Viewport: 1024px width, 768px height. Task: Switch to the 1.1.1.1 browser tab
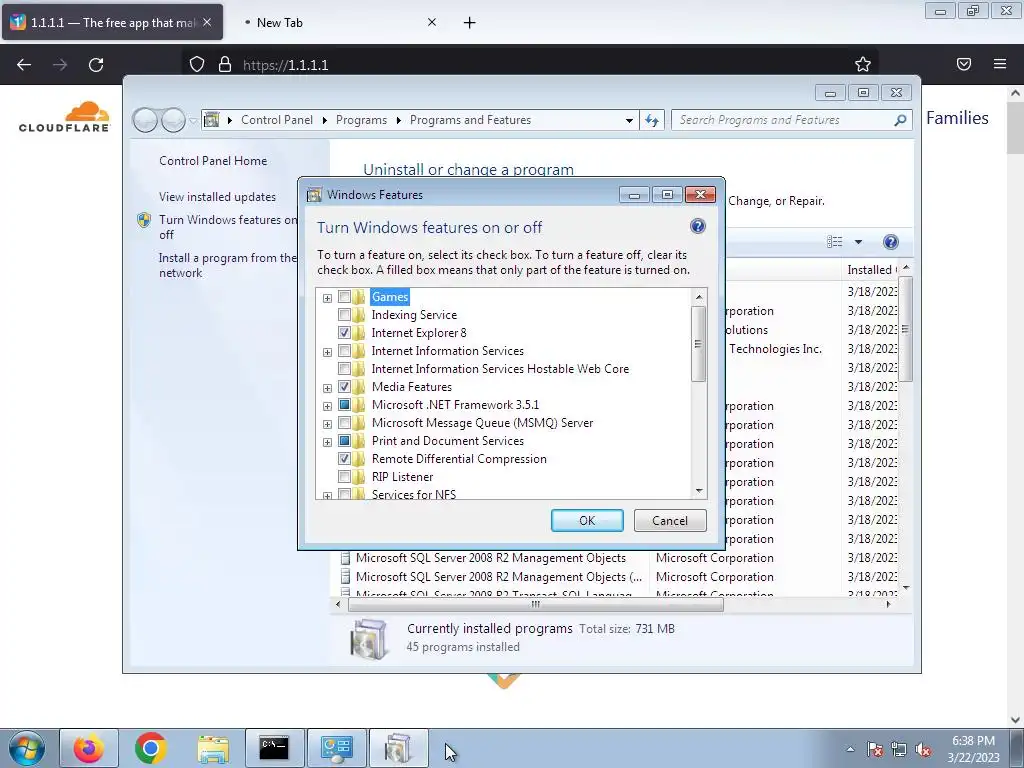(x=112, y=22)
